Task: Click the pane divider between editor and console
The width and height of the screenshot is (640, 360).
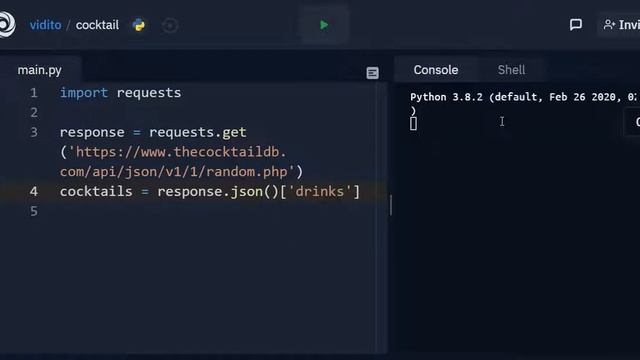Action: tap(391, 205)
